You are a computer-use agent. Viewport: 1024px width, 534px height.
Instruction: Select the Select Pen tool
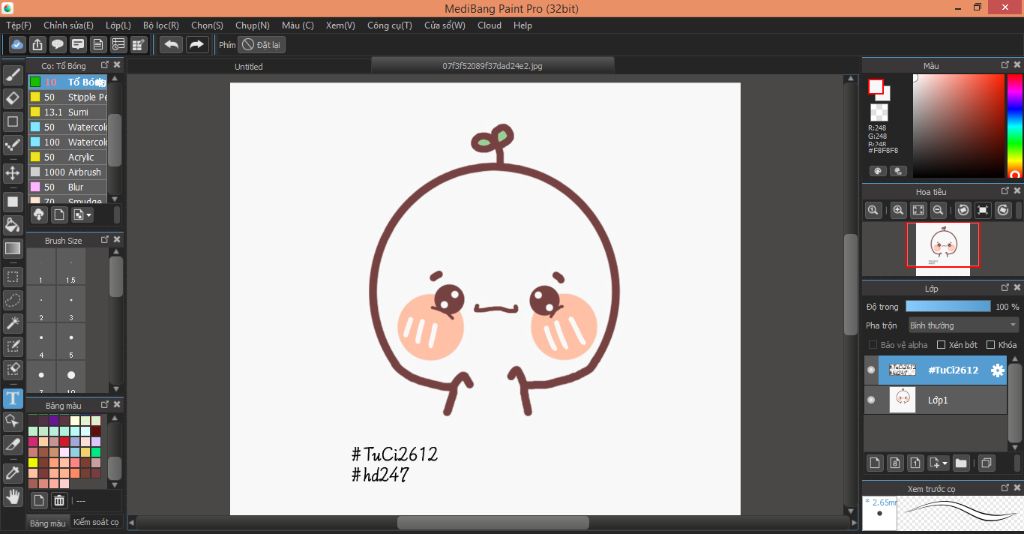[12, 346]
